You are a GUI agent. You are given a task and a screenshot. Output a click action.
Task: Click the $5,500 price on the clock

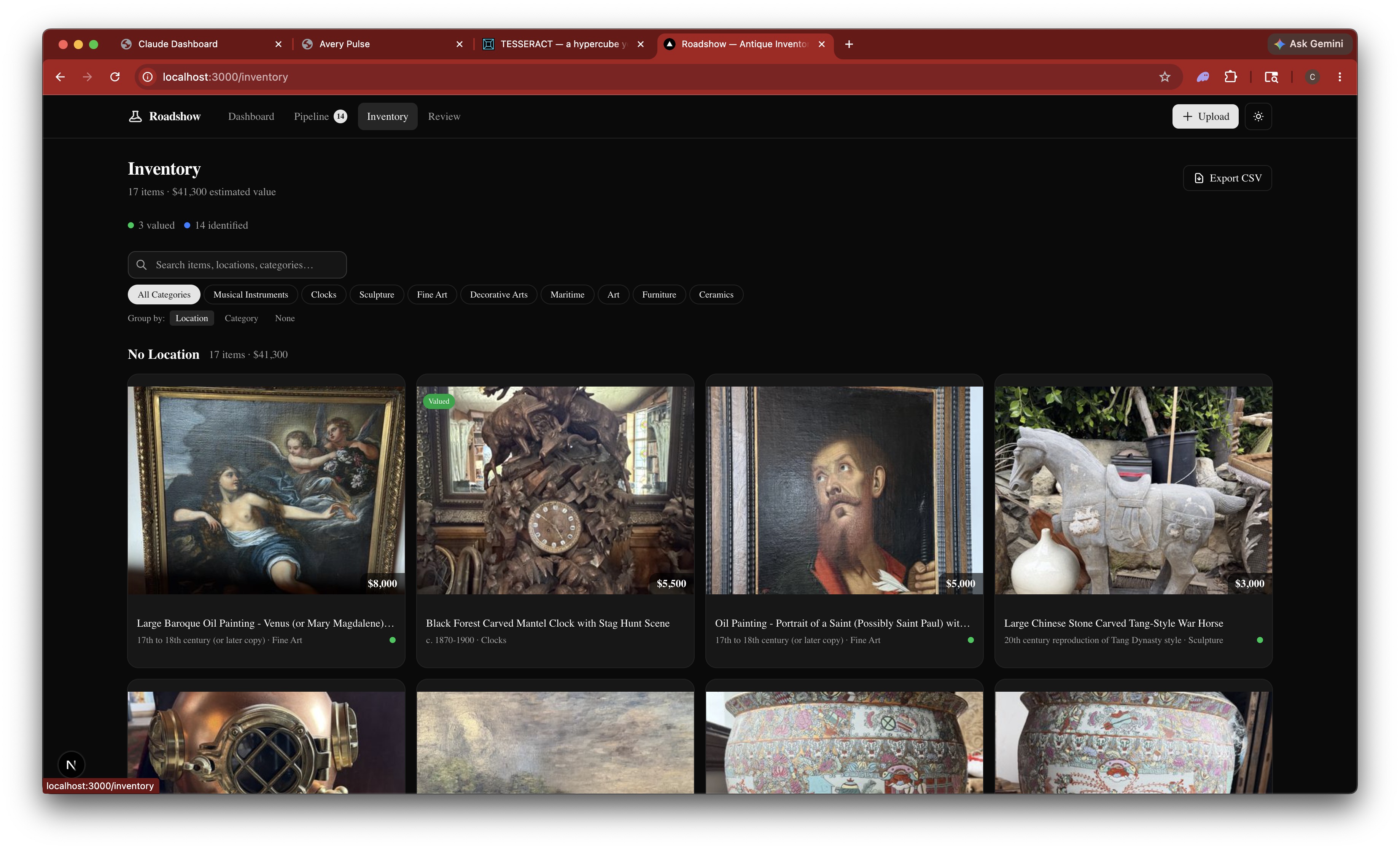click(671, 584)
